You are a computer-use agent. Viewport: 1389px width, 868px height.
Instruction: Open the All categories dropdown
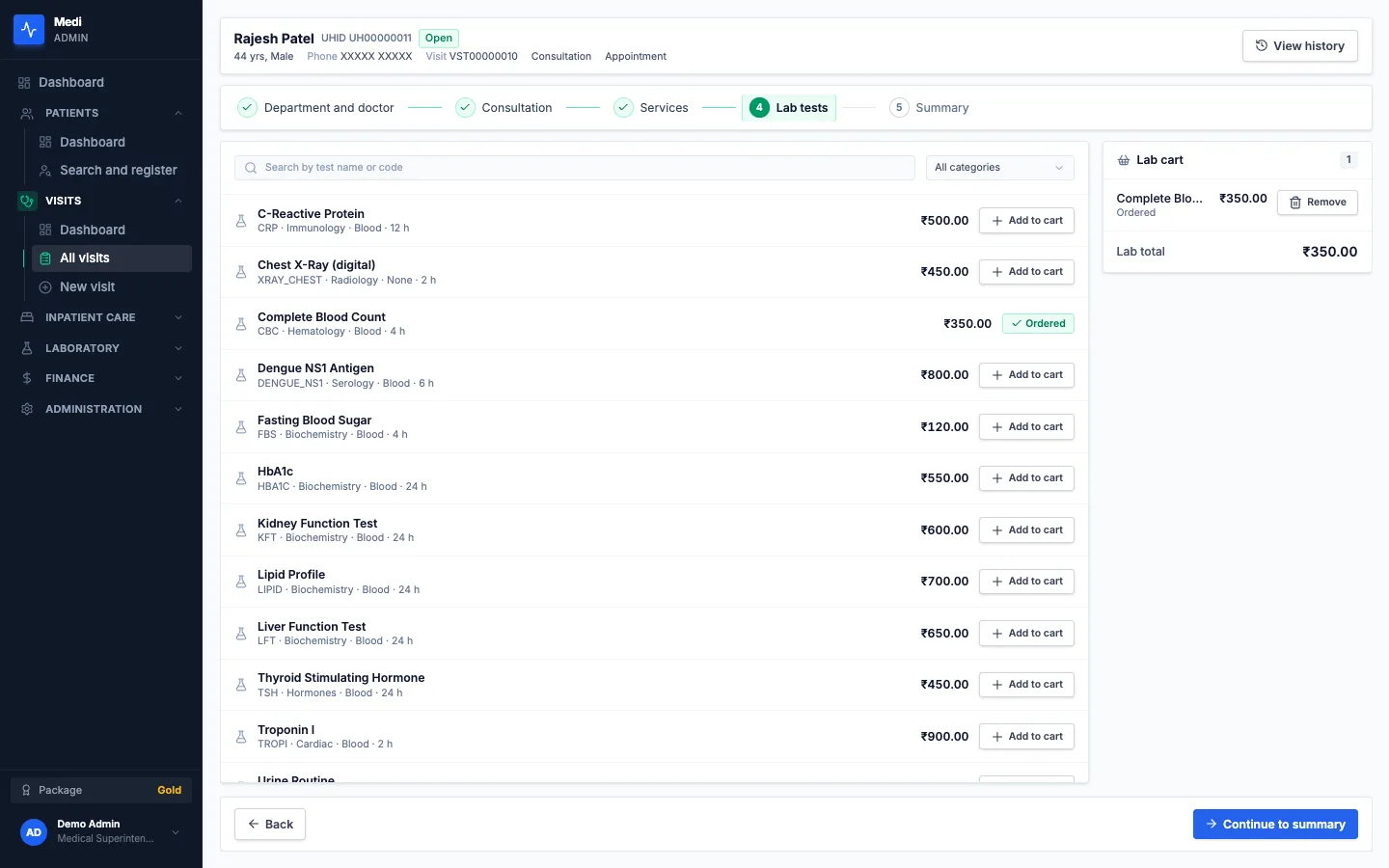pyautogui.click(x=999, y=168)
